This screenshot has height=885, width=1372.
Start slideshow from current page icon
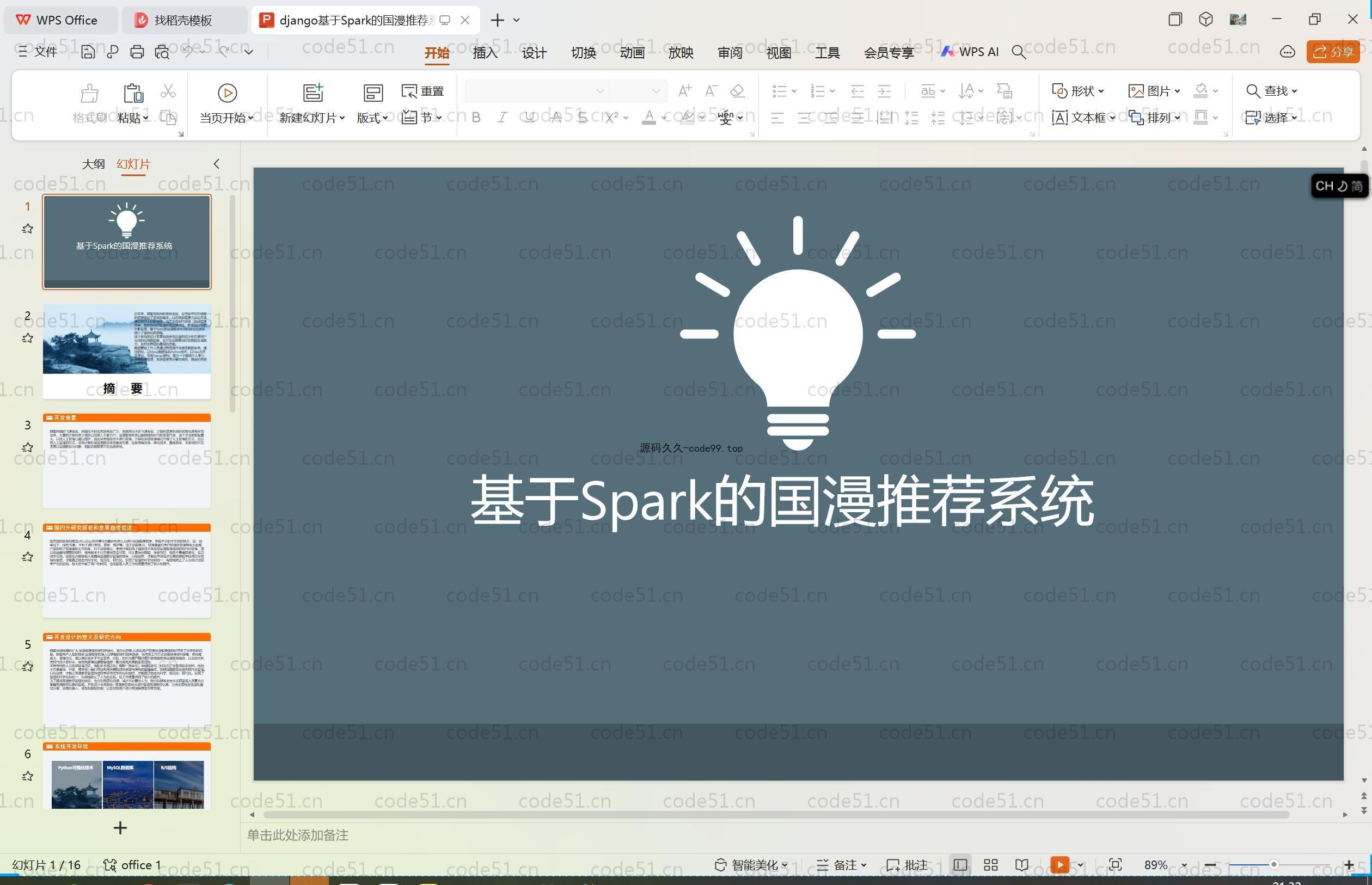pos(227,93)
